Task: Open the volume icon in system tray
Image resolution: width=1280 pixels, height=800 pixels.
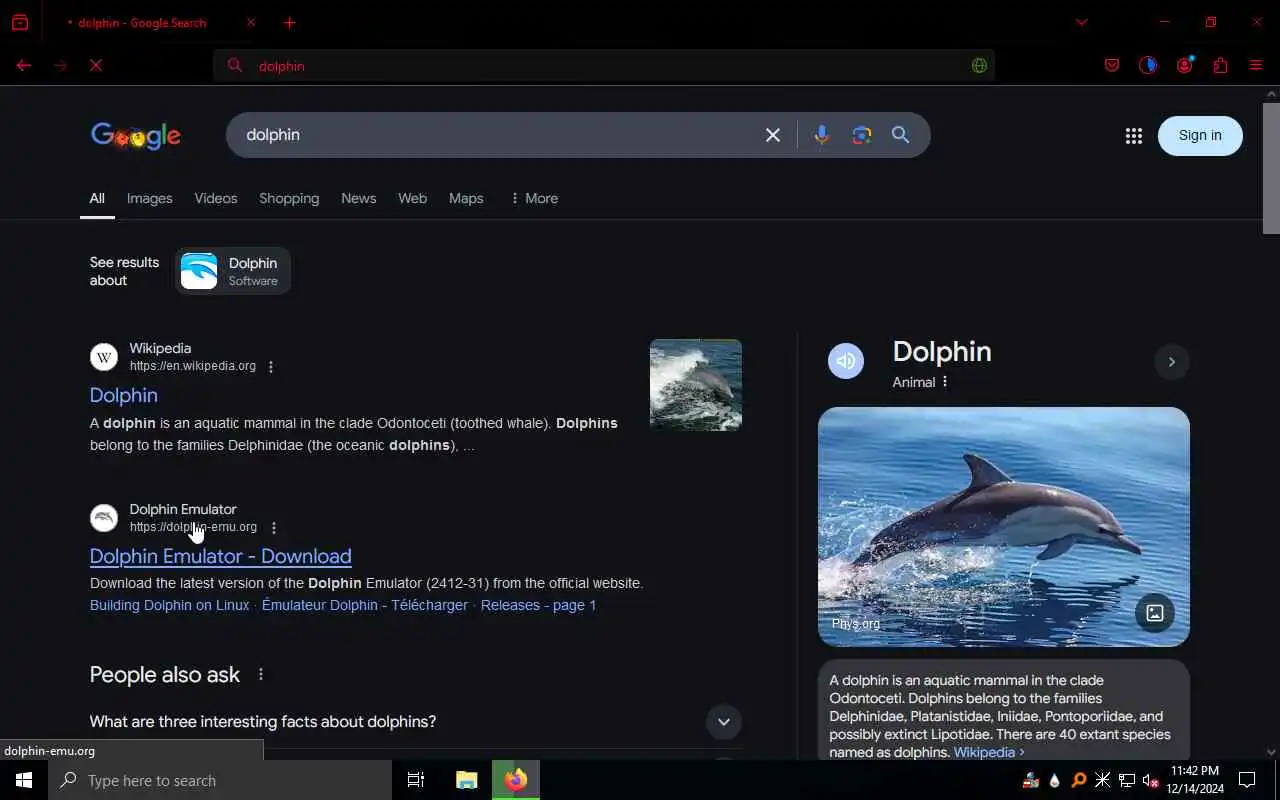Action: point(1150,781)
